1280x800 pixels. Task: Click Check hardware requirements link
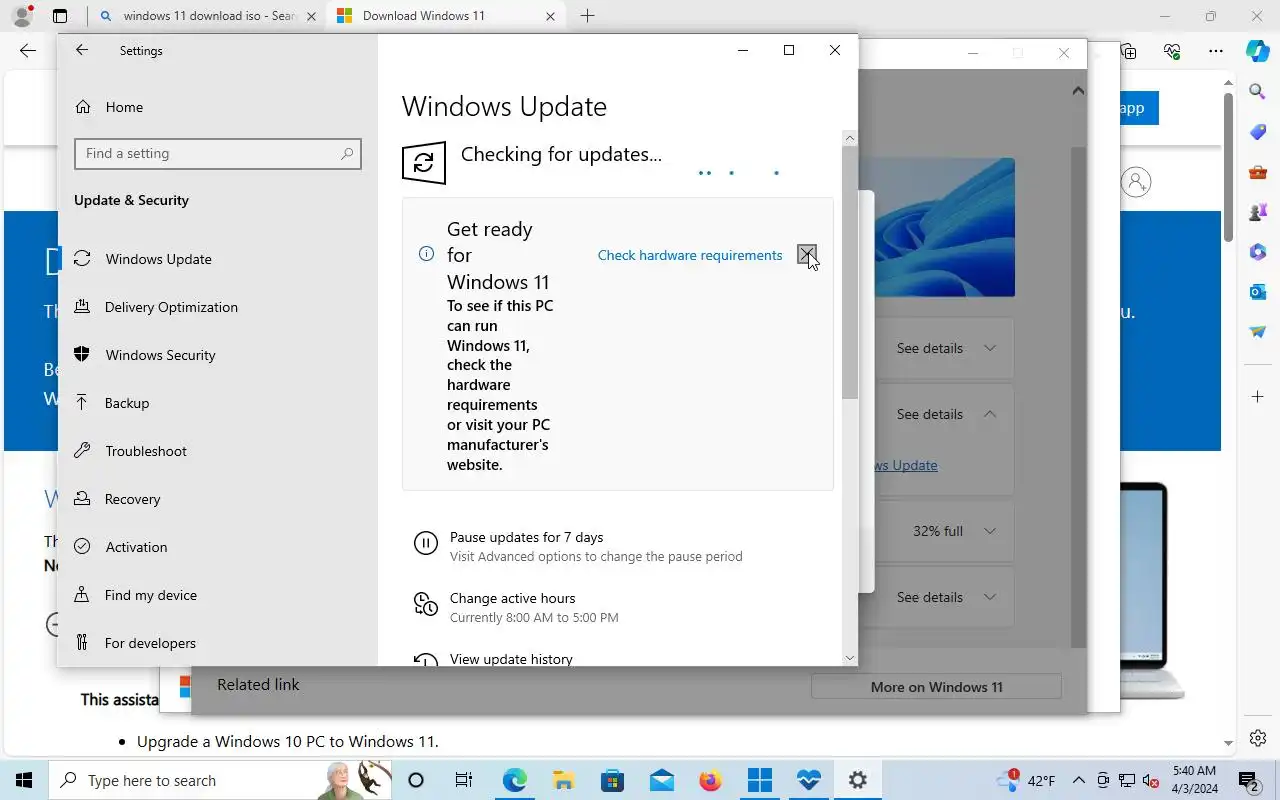pos(690,255)
